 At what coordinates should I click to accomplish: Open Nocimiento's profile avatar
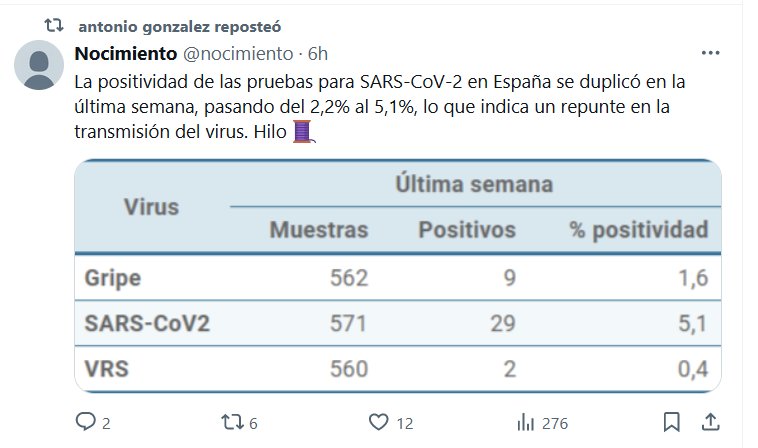[x=39, y=68]
